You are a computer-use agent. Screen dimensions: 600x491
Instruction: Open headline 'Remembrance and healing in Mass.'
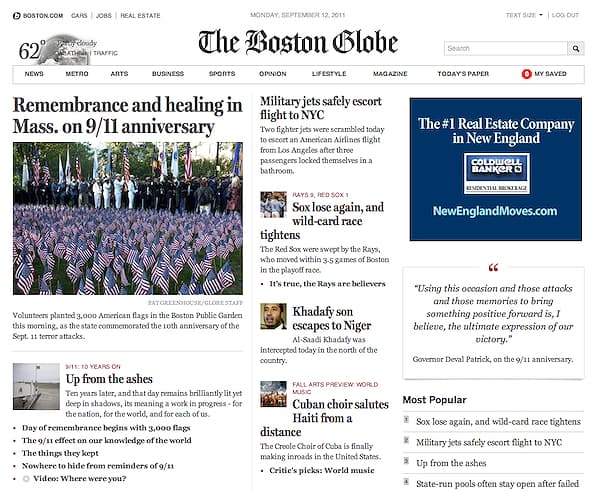(x=127, y=116)
